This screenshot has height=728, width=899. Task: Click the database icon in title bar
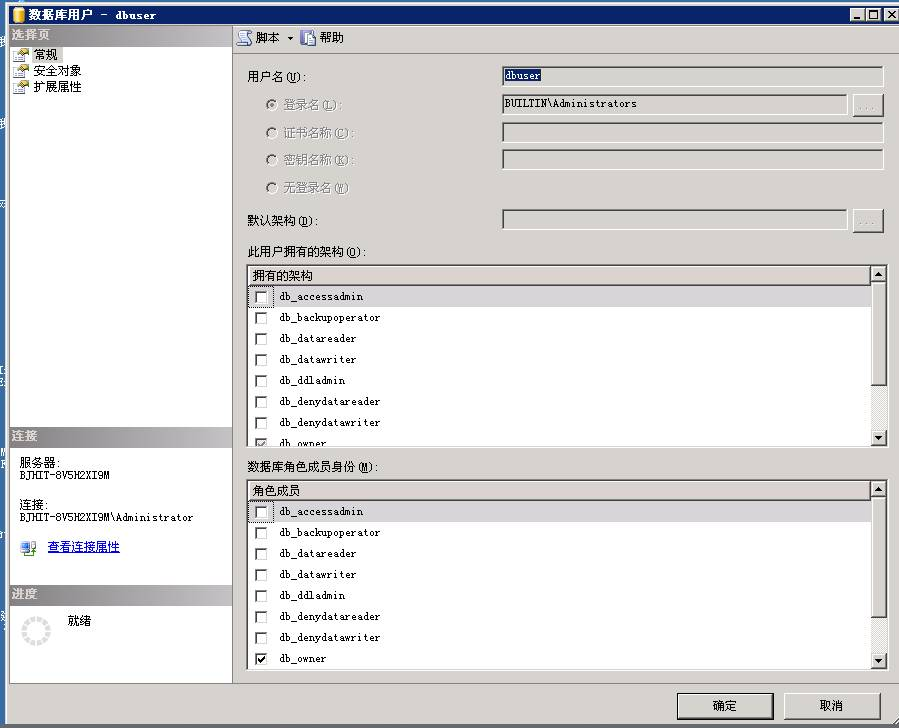tap(19, 15)
